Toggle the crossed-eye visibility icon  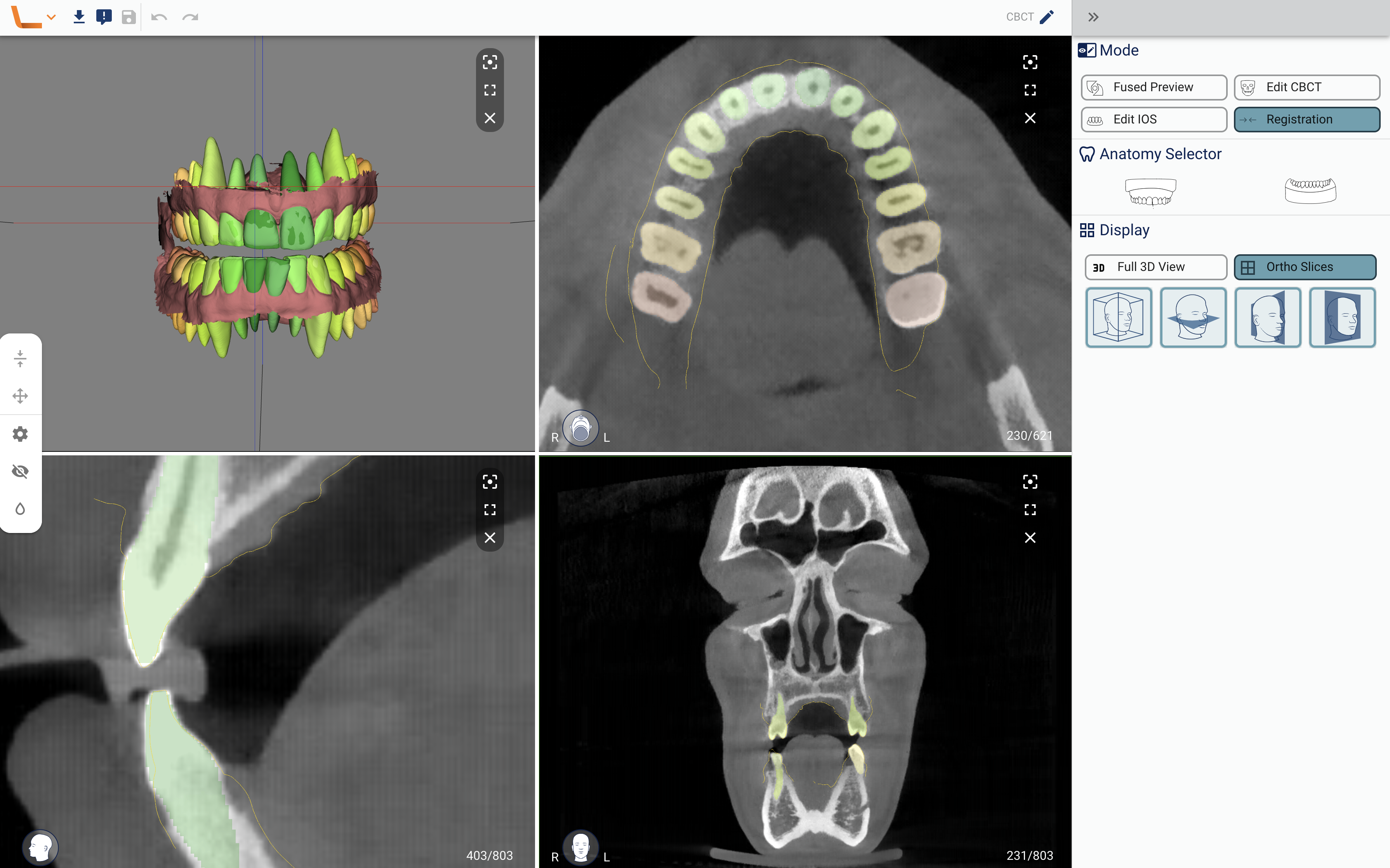click(20, 471)
